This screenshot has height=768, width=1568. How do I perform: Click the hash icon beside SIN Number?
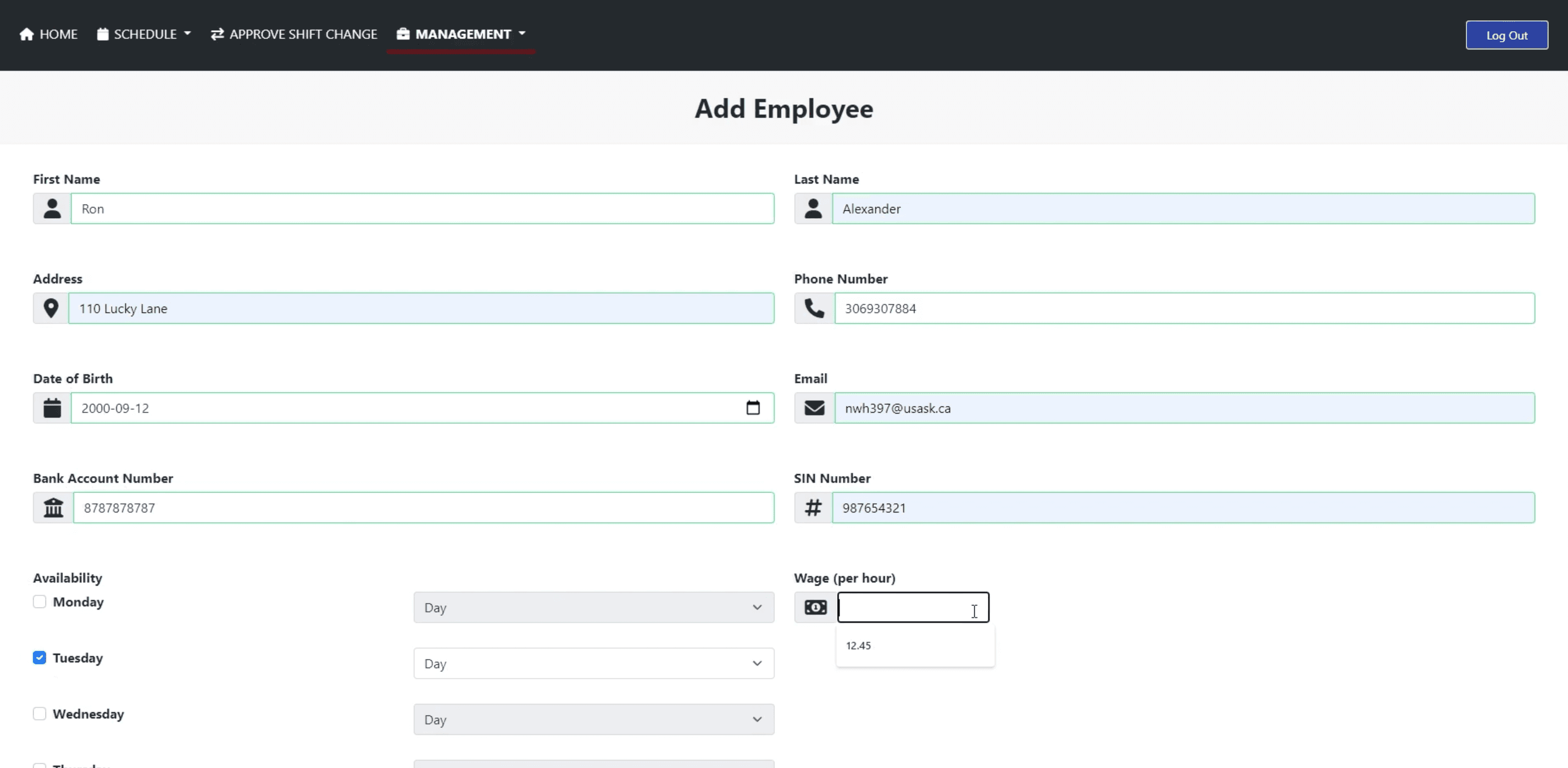point(813,508)
